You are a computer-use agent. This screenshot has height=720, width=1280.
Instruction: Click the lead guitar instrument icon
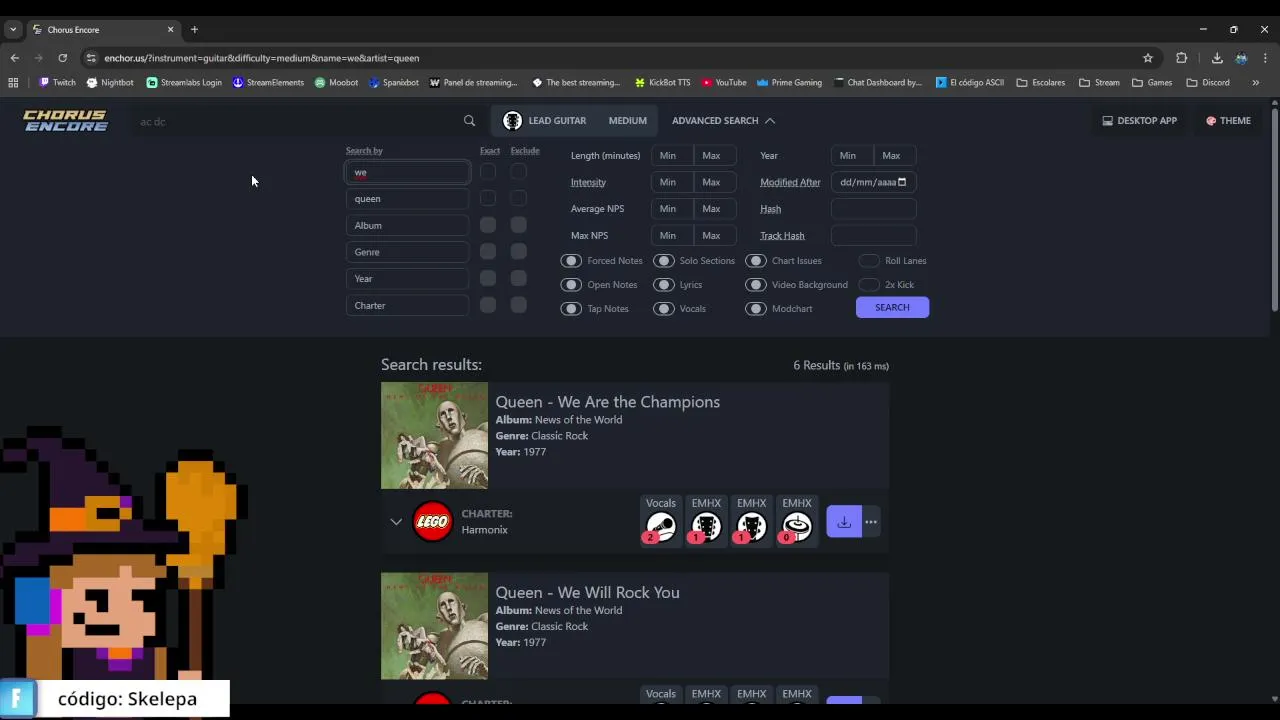click(512, 121)
